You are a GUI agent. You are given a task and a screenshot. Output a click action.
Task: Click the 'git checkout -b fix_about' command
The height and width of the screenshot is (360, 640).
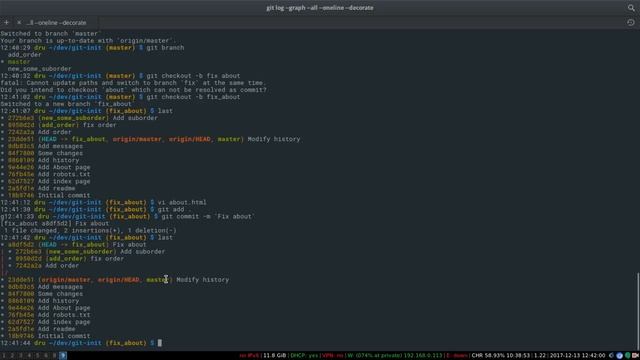click(x=193, y=97)
